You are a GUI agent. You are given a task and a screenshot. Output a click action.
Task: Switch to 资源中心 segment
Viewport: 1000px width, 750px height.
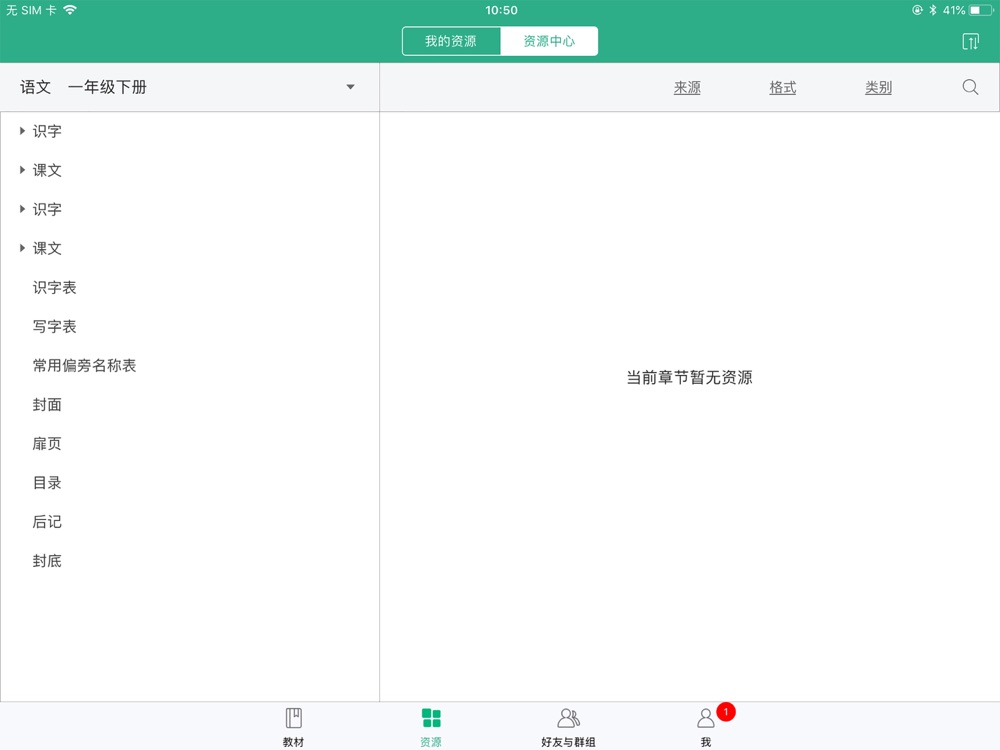tap(549, 41)
